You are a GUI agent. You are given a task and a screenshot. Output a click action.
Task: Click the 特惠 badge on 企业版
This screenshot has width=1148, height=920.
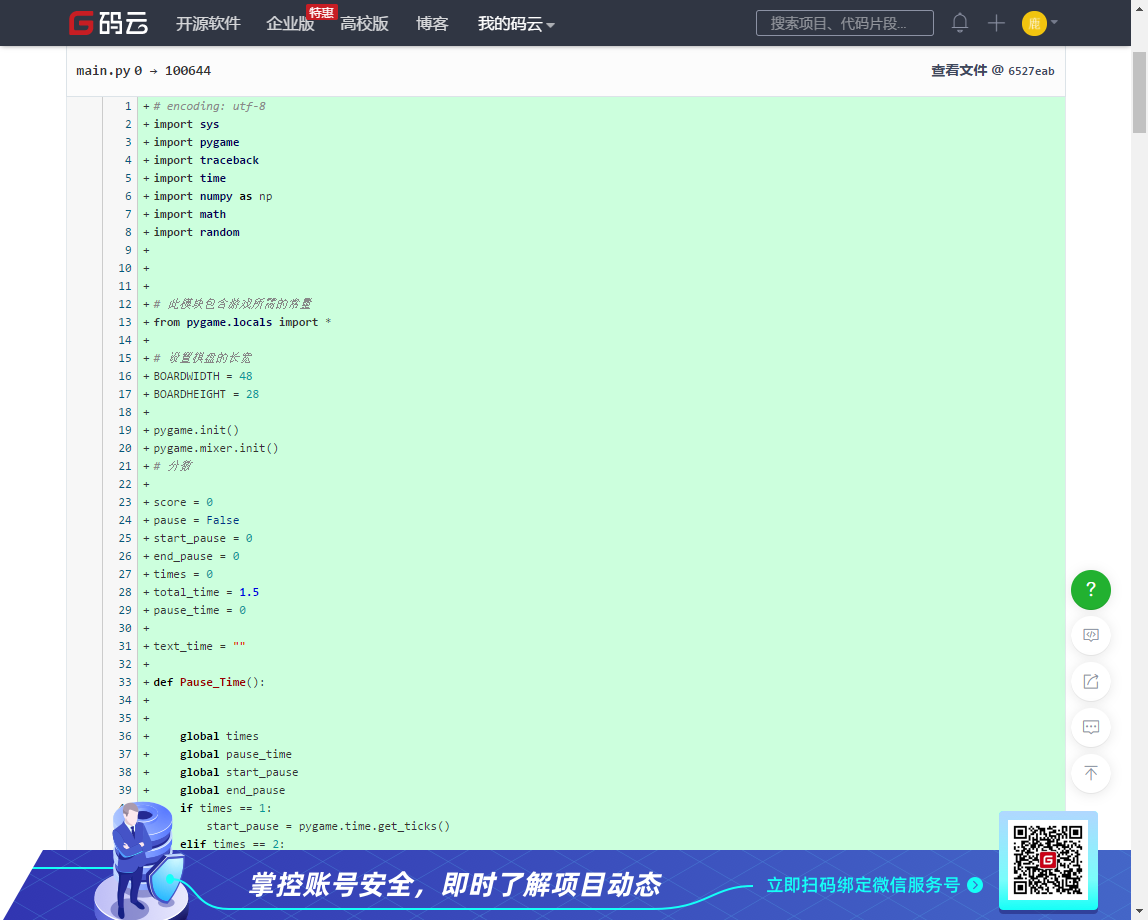[321, 12]
